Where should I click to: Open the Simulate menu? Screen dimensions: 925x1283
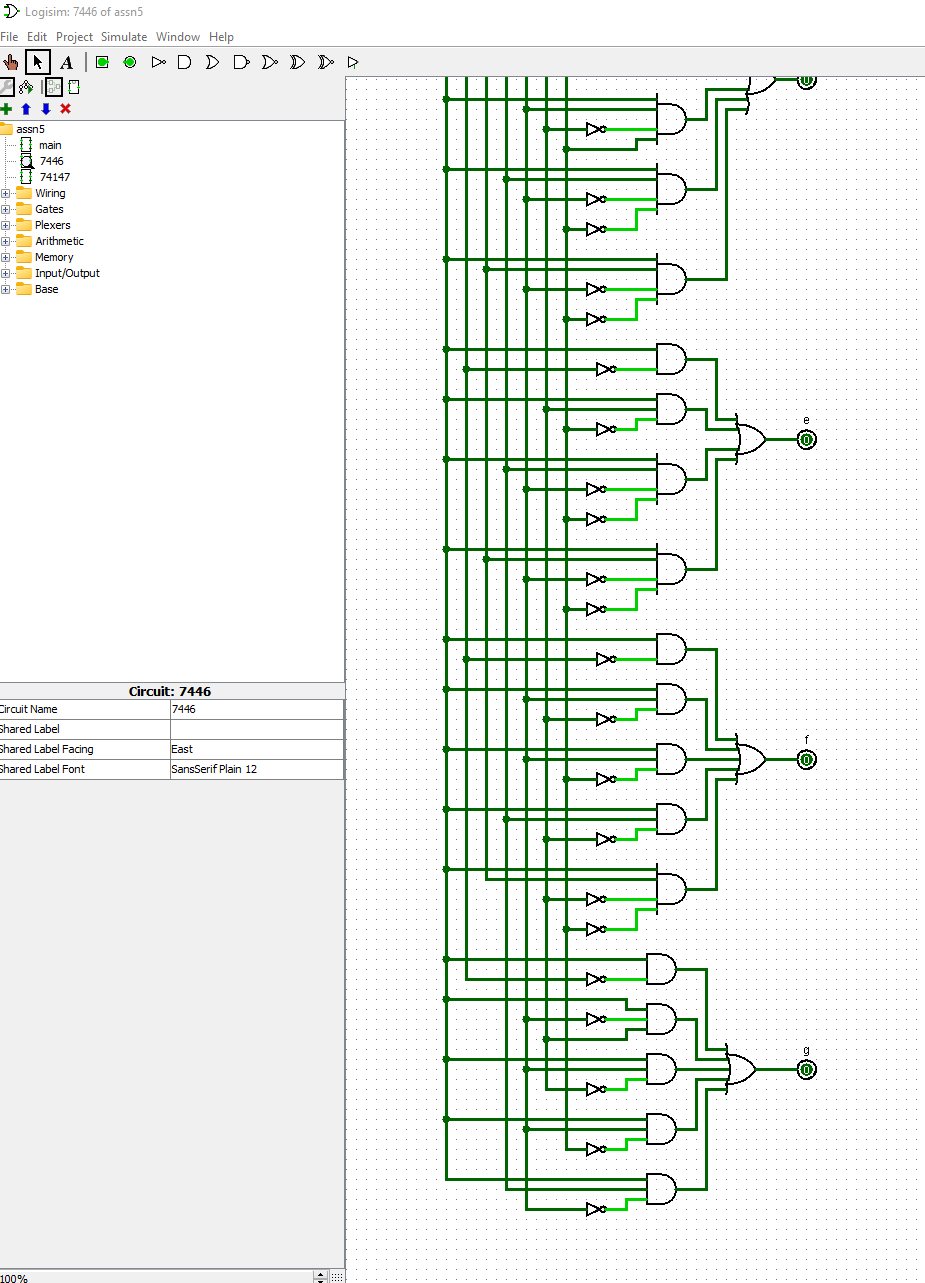[124, 37]
